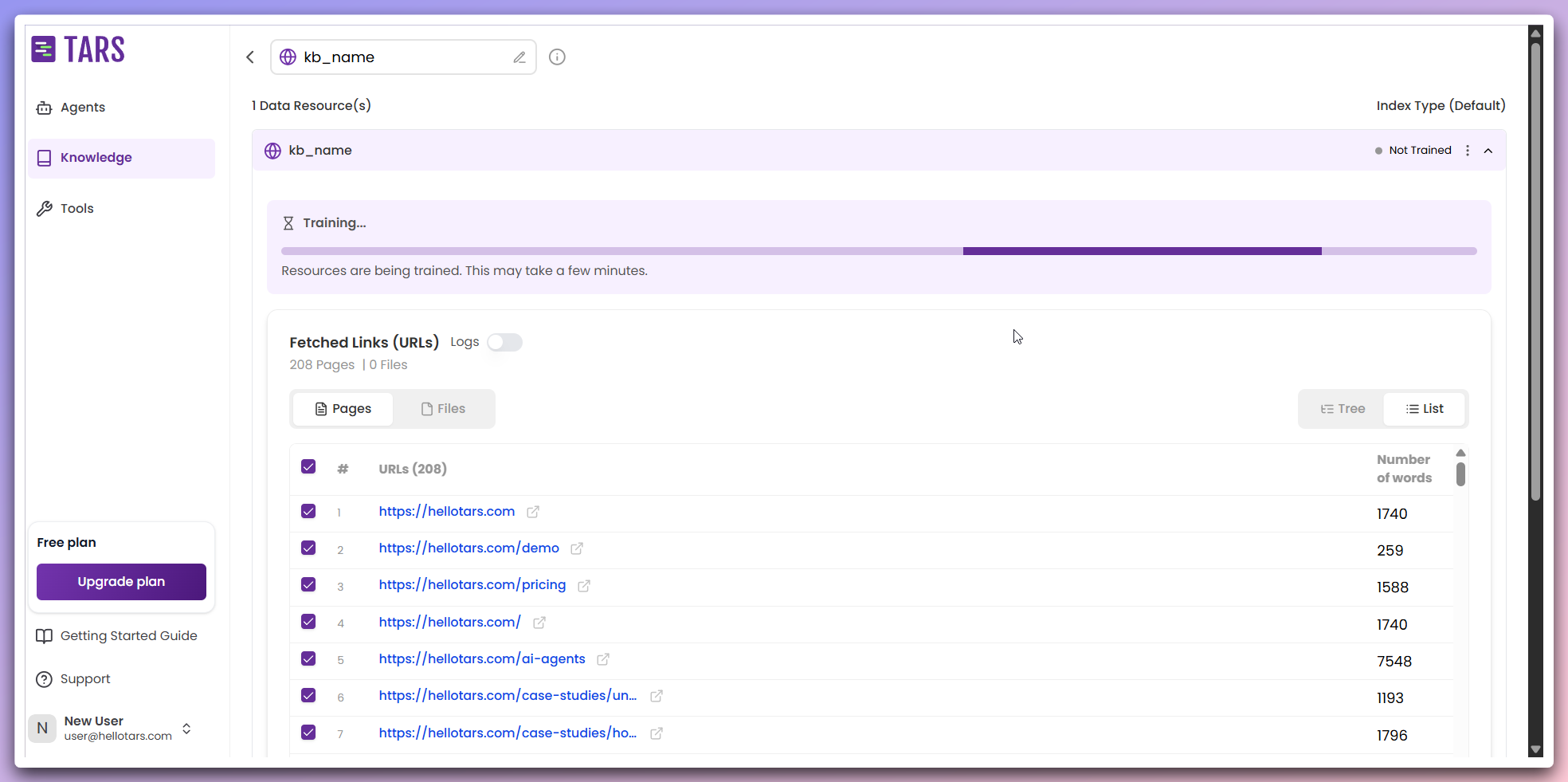This screenshot has height=782, width=1568.
Task: Open the three-dot menu for kb_name resource
Action: pyautogui.click(x=1468, y=151)
